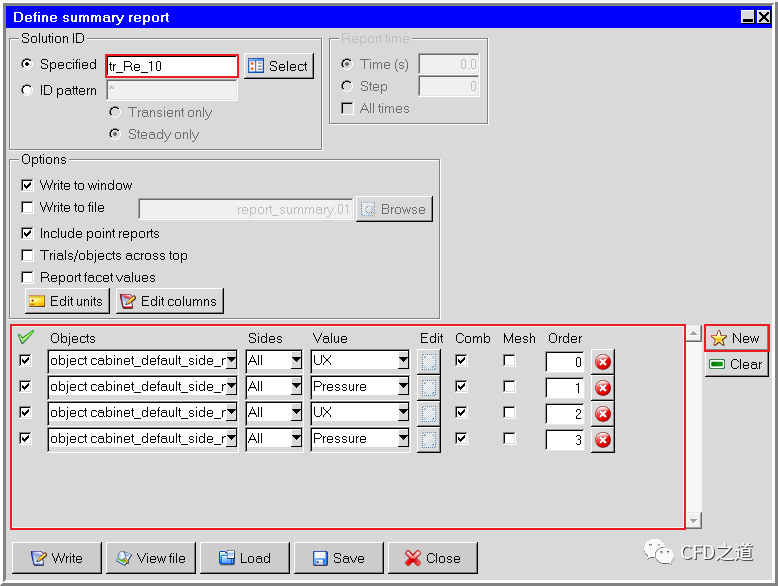Select Specified solution ID radio

[27, 64]
